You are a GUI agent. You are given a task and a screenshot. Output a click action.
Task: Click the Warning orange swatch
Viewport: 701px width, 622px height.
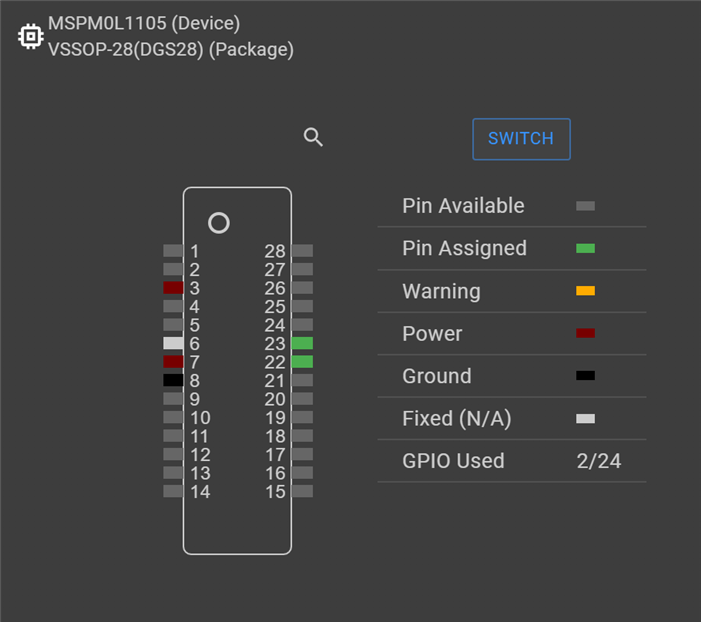click(x=585, y=291)
